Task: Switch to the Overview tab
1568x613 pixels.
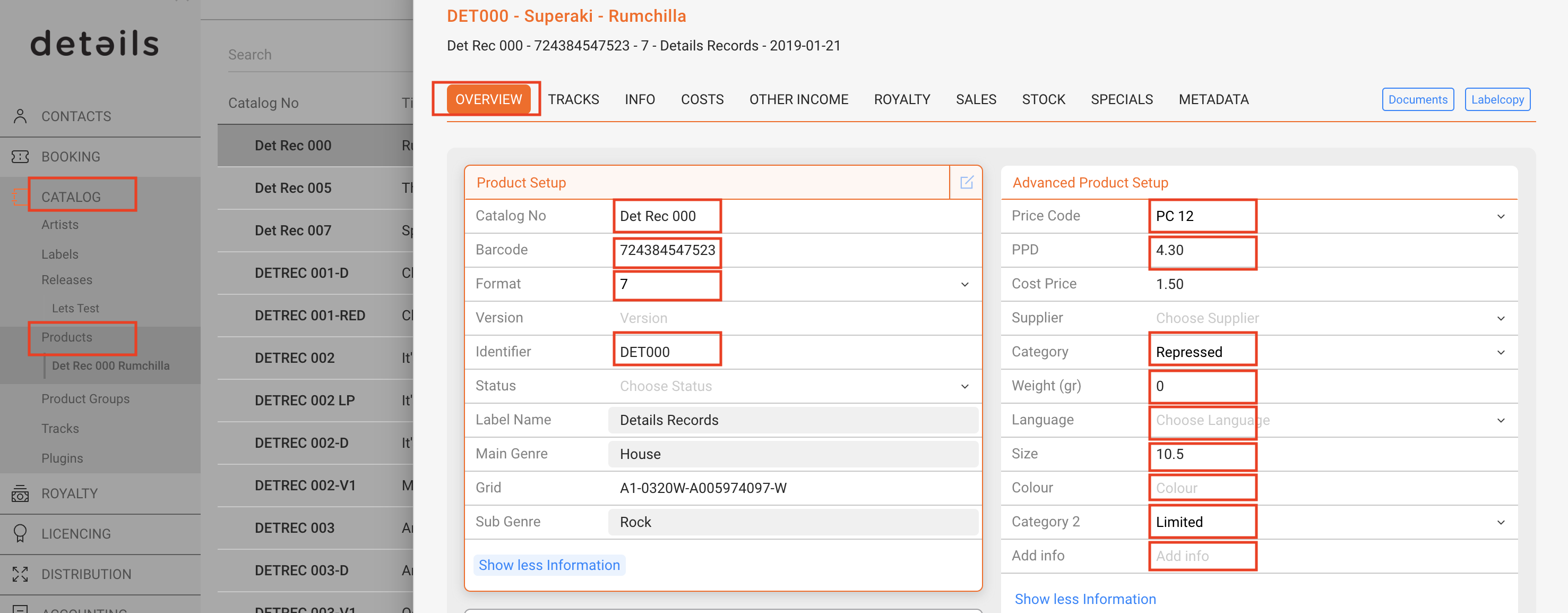Action: point(488,99)
